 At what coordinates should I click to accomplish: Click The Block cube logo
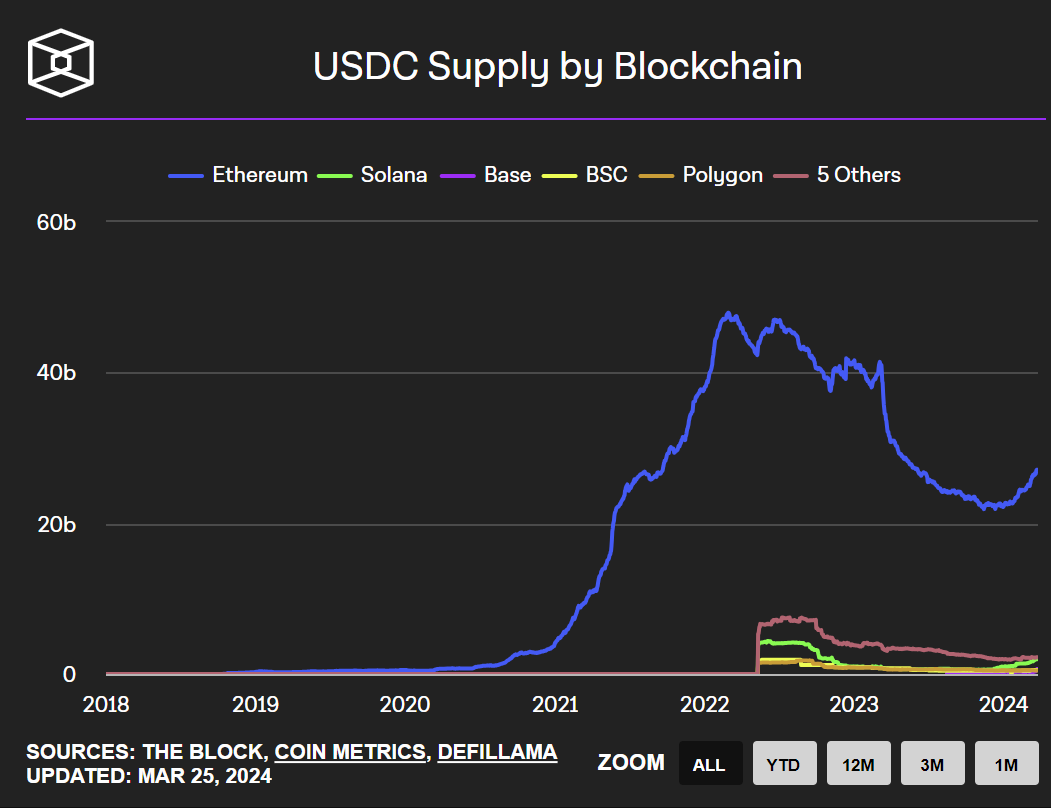coord(60,62)
